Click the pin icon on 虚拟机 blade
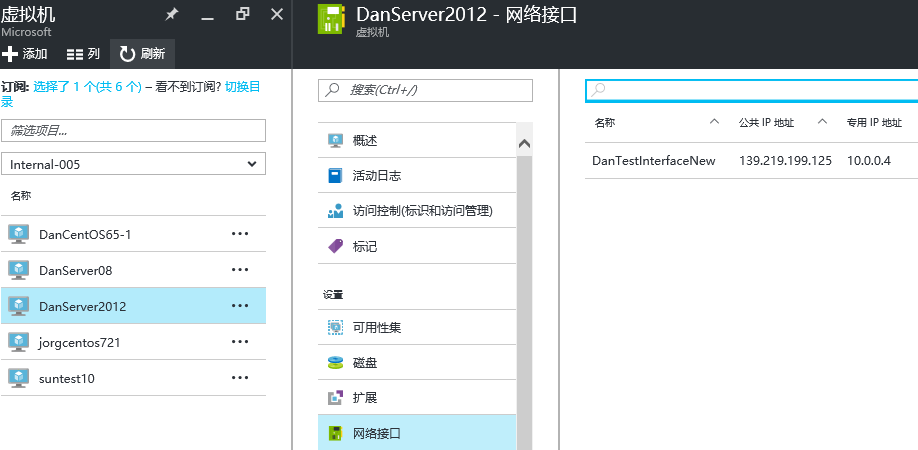Screen dimensions: 918x450 click(x=172, y=15)
